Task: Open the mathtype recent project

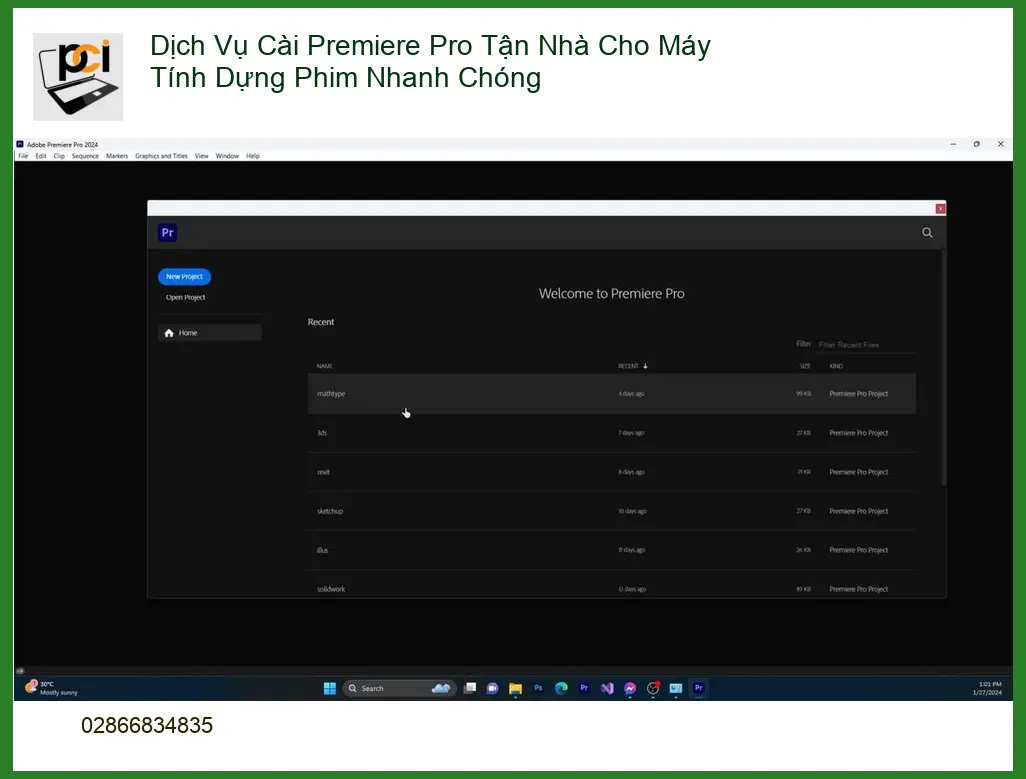Action: point(612,394)
